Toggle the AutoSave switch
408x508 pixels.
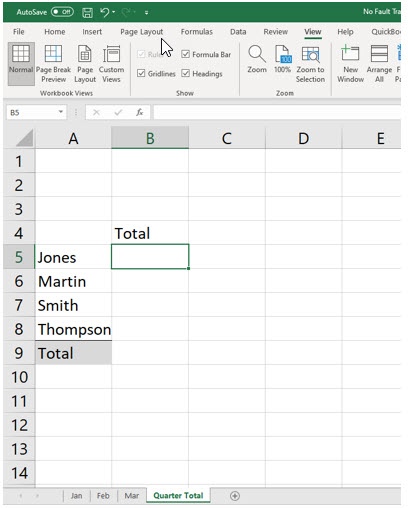62,12
